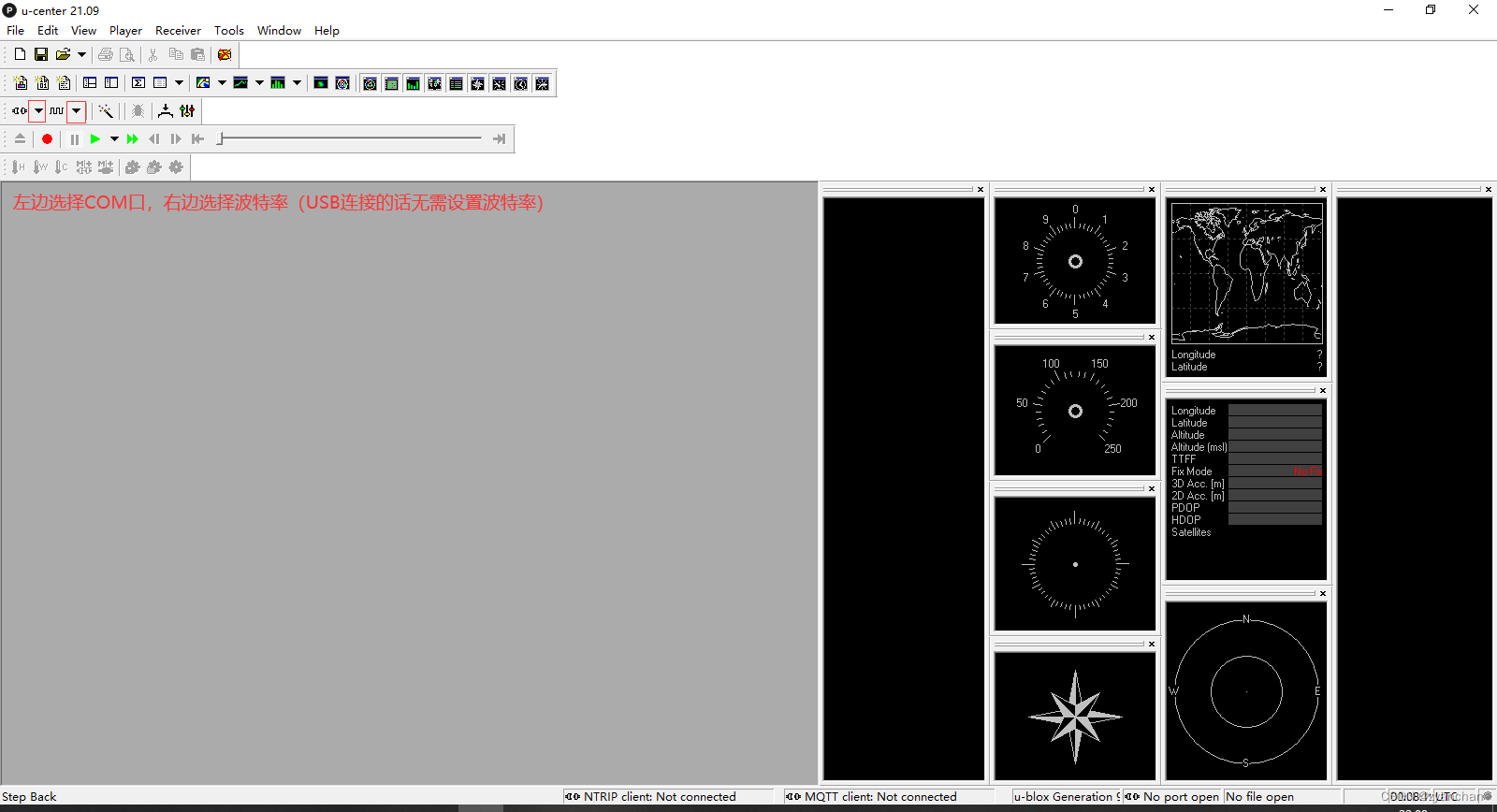Expand the Play speed dropdown arrow
The height and width of the screenshot is (812, 1497).
(x=114, y=139)
